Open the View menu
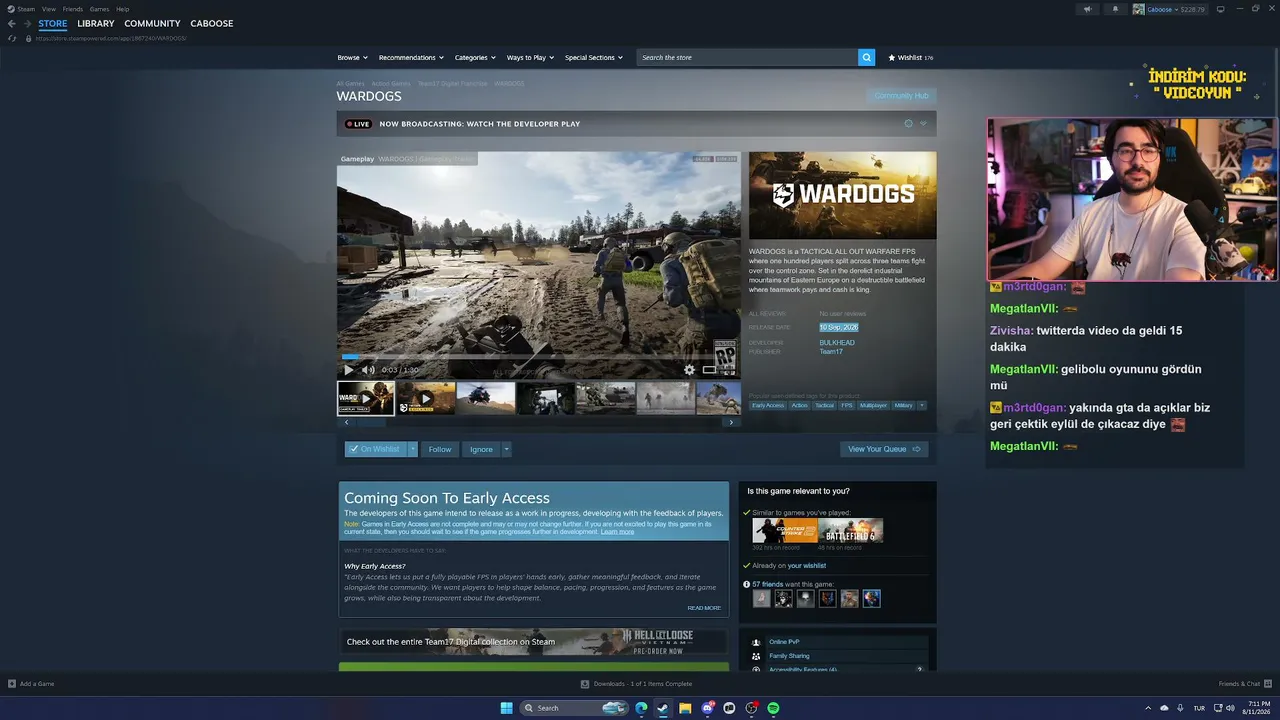 point(49,9)
